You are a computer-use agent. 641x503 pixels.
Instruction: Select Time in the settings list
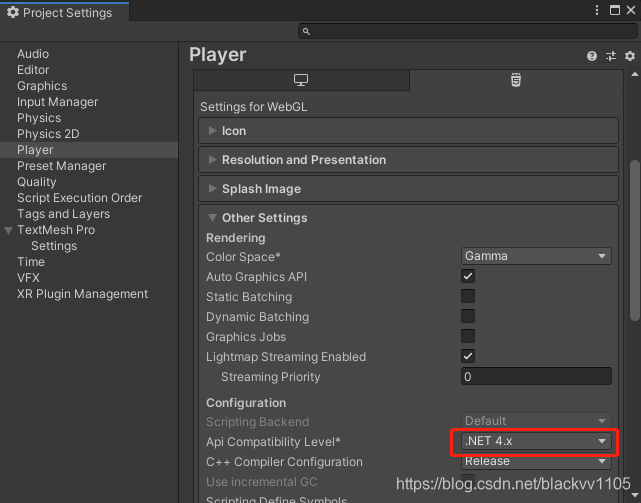pyautogui.click(x=31, y=262)
